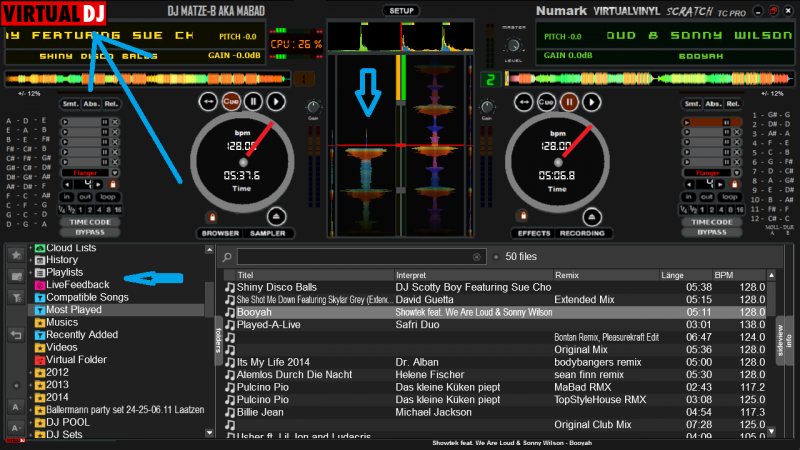Adjust the master level knob
800x450 pixels.
[513, 45]
